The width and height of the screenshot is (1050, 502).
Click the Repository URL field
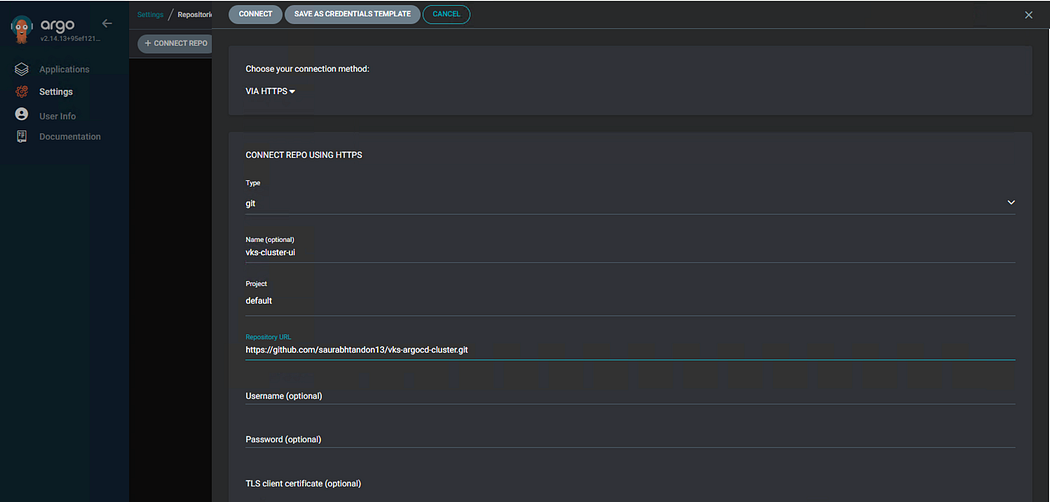point(630,350)
